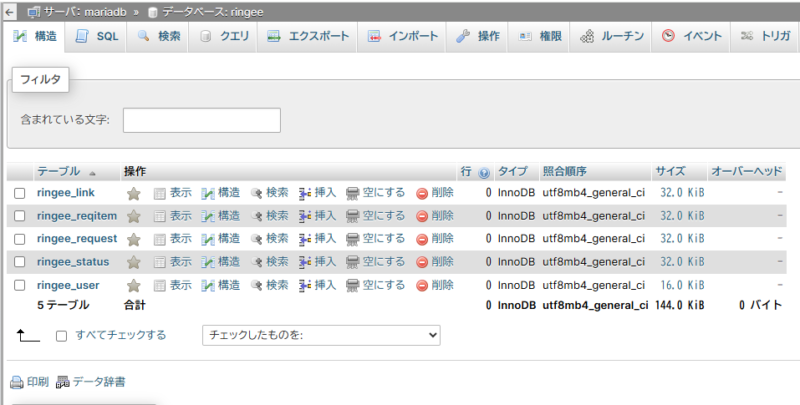
Task: Click insert (挿入) icon for ringee_user
Action: click(305, 285)
